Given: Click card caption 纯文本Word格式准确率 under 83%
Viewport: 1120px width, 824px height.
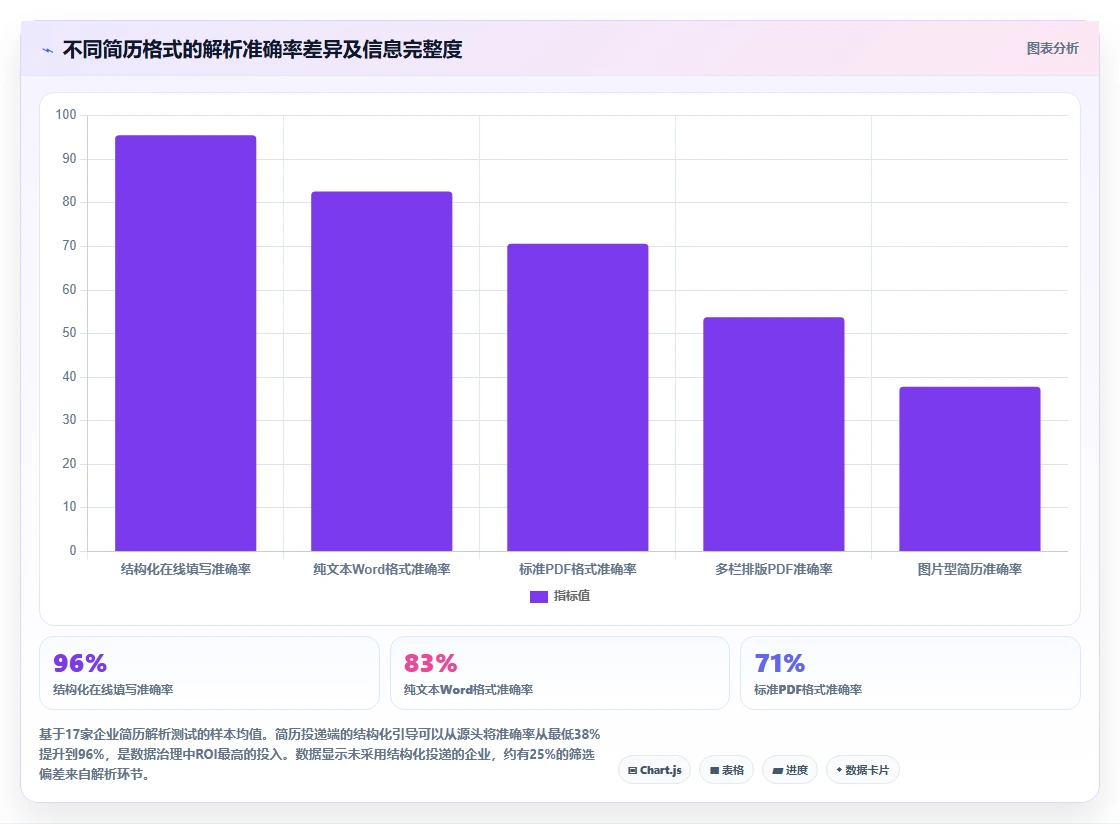Looking at the screenshot, I should click(468, 690).
